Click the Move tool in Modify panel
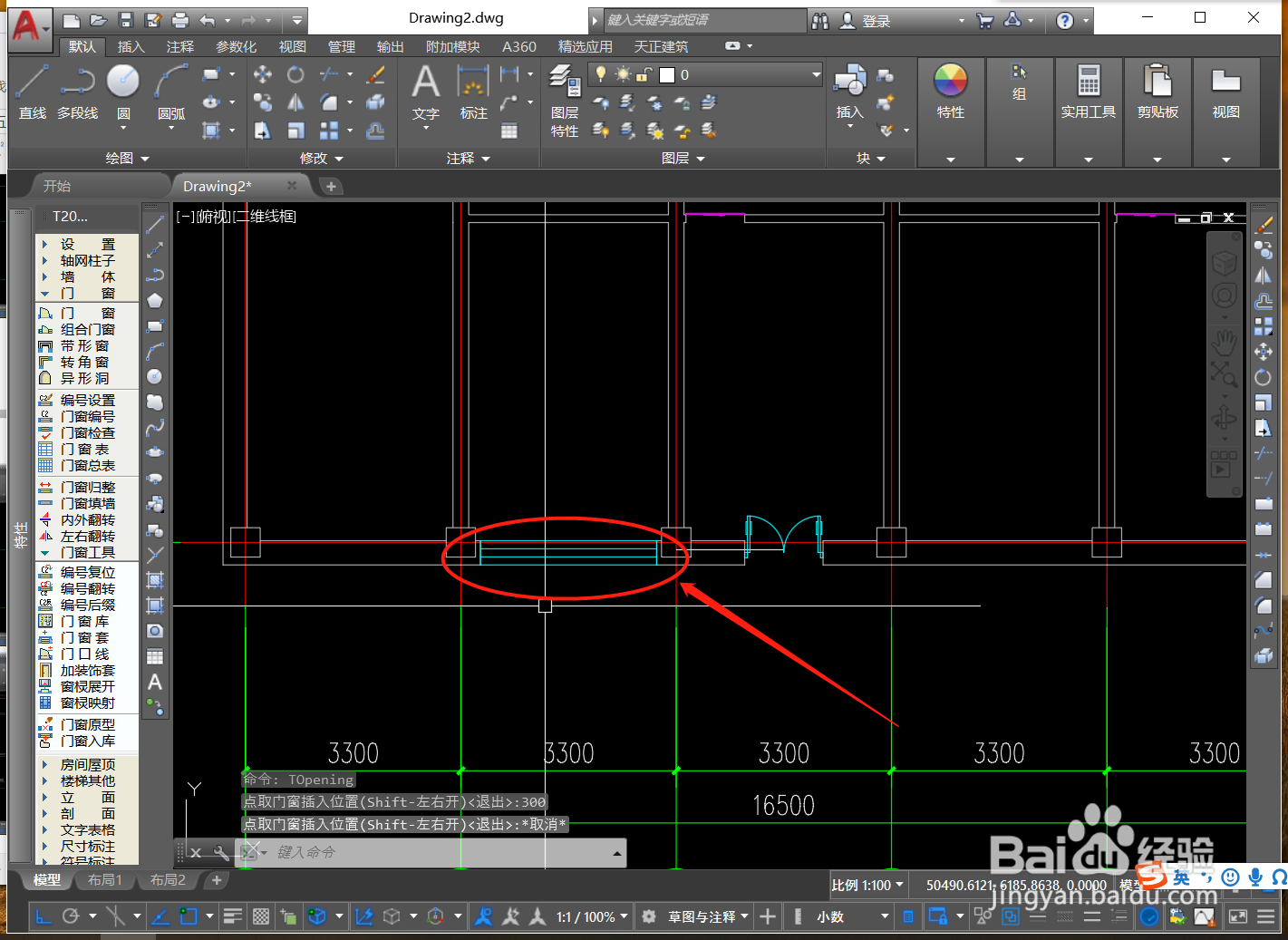 click(263, 74)
